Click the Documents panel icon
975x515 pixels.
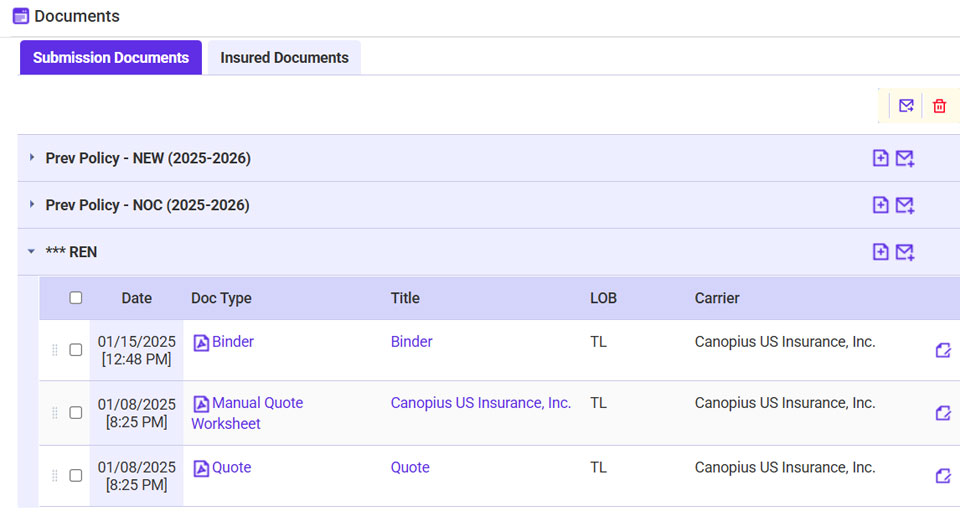(x=21, y=16)
